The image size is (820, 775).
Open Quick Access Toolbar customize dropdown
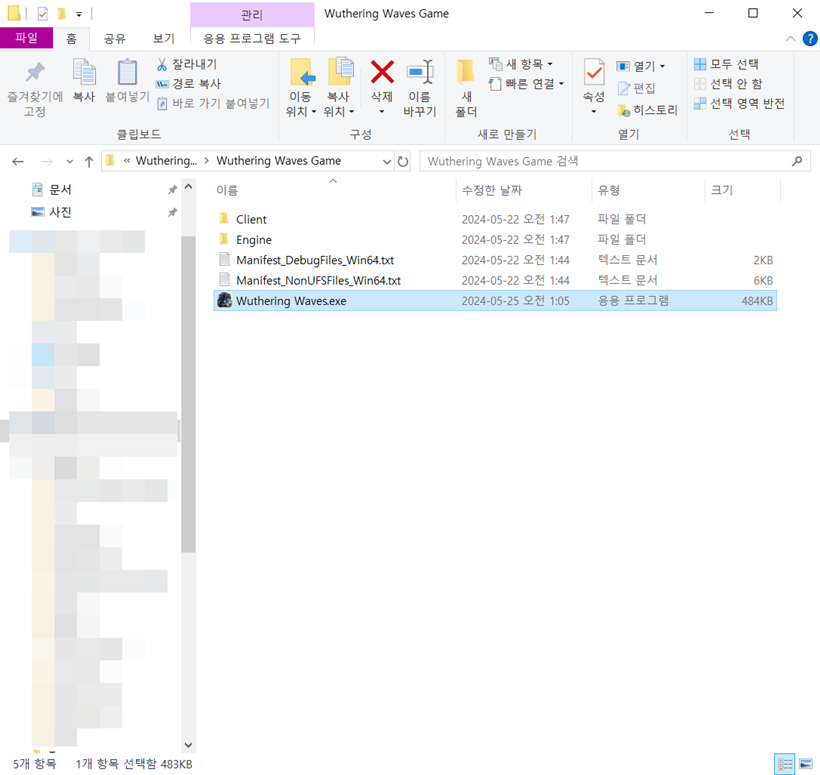79,14
